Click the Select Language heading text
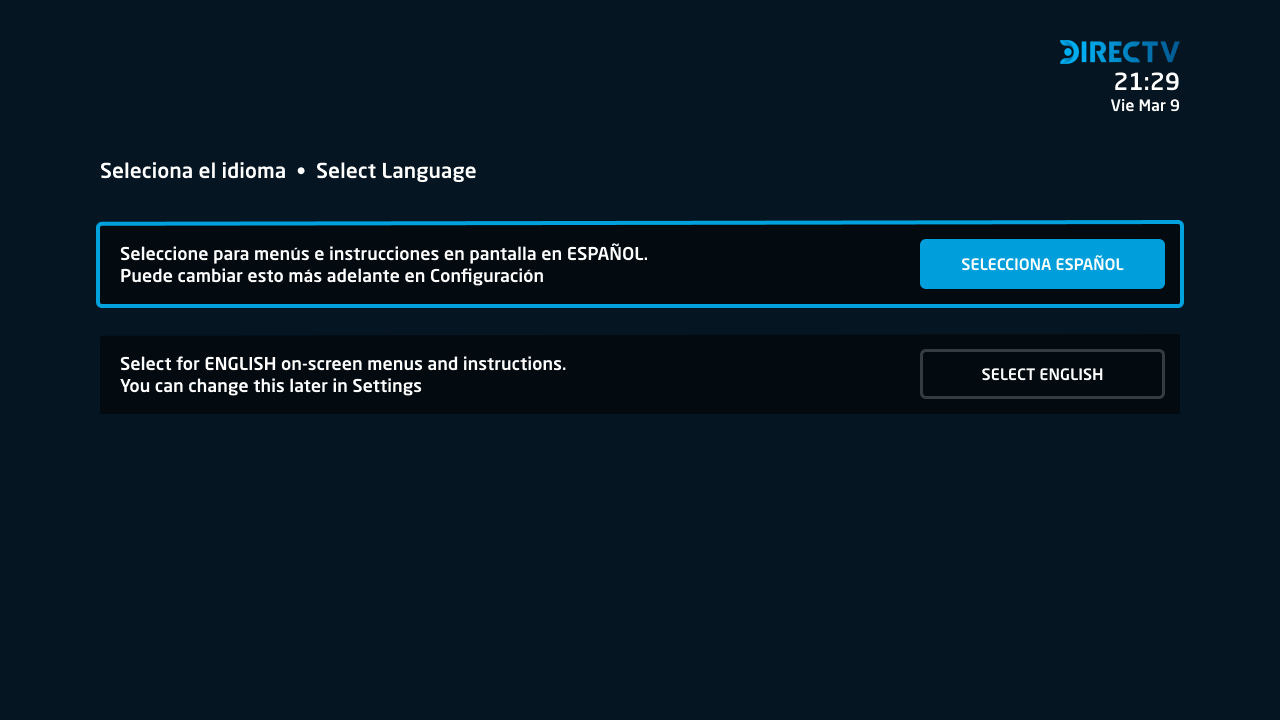Screen dimensions: 1280x720 [x=396, y=171]
